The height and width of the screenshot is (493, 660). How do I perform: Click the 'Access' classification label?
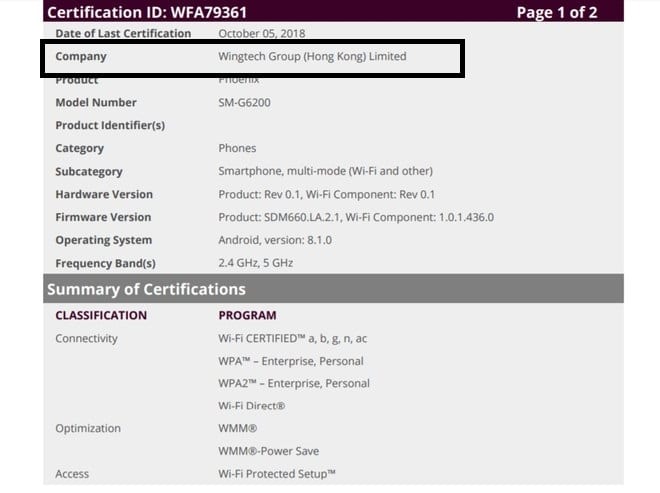tap(72, 474)
